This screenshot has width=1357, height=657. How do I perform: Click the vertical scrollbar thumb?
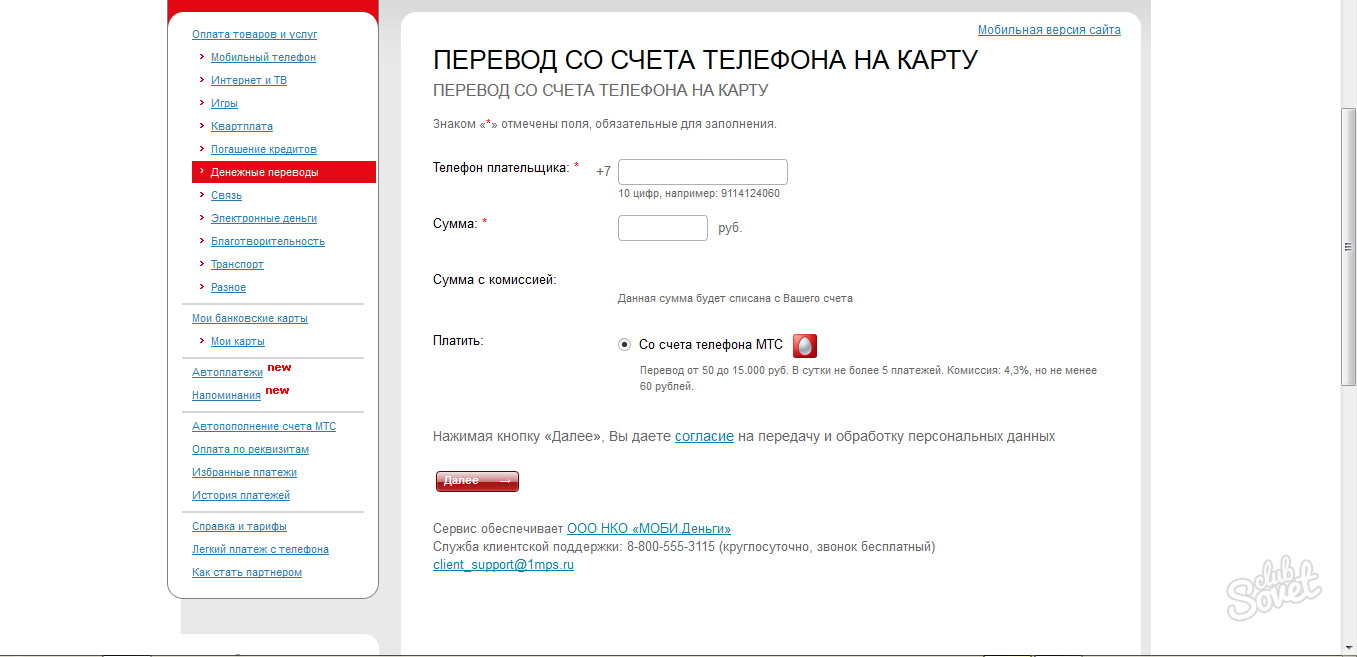click(x=1348, y=246)
